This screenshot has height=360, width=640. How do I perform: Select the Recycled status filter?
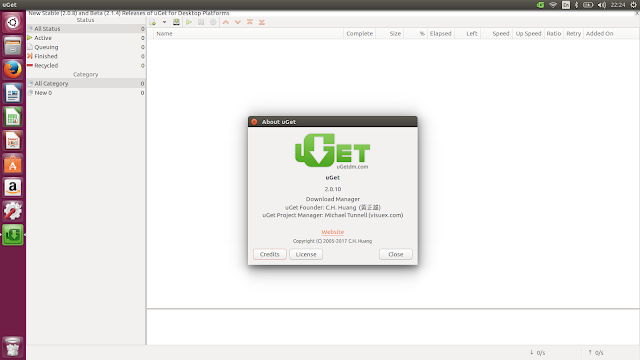click(x=86, y=65)
